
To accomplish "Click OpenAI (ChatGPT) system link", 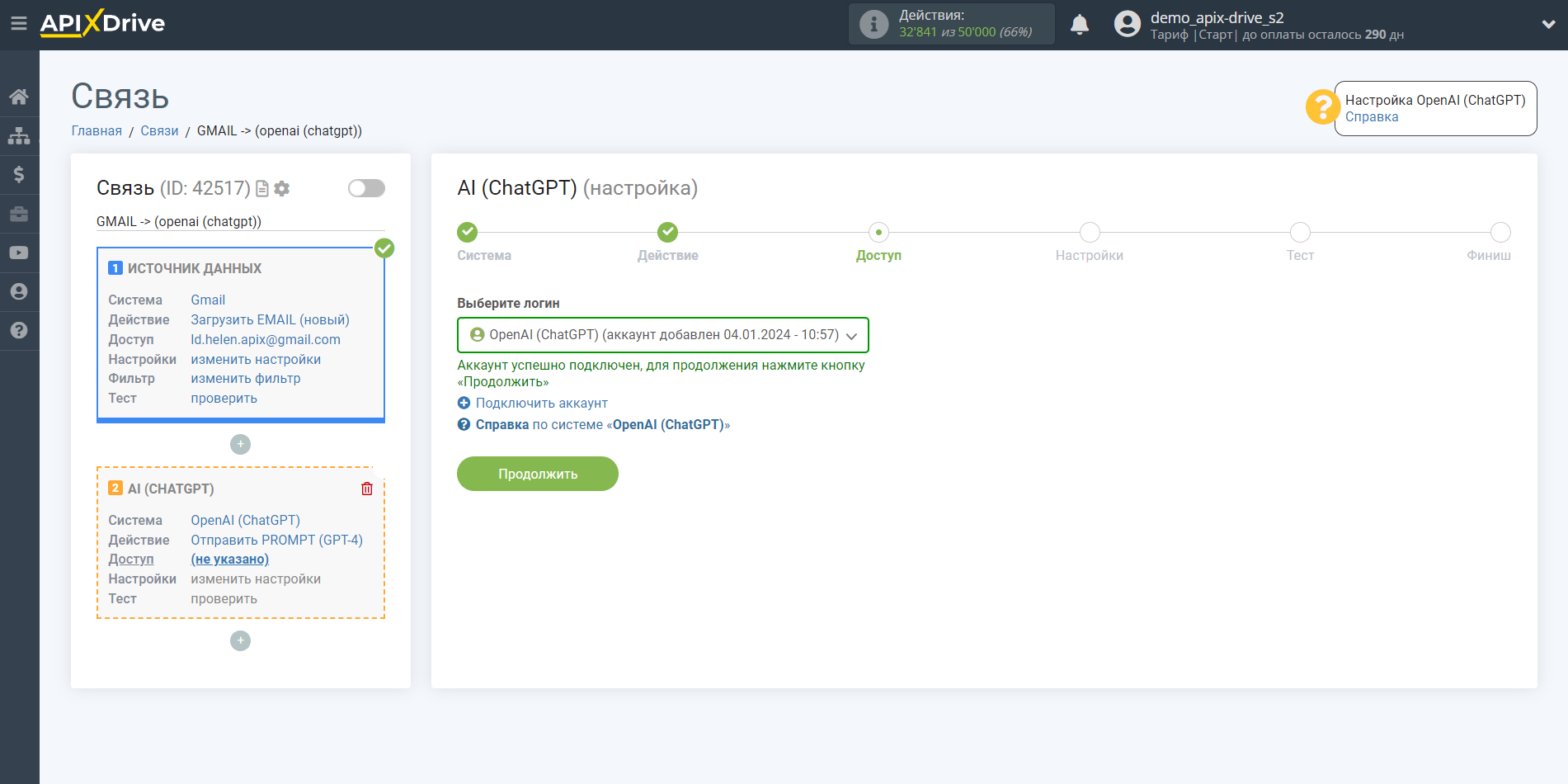I will tap(245, 521).
